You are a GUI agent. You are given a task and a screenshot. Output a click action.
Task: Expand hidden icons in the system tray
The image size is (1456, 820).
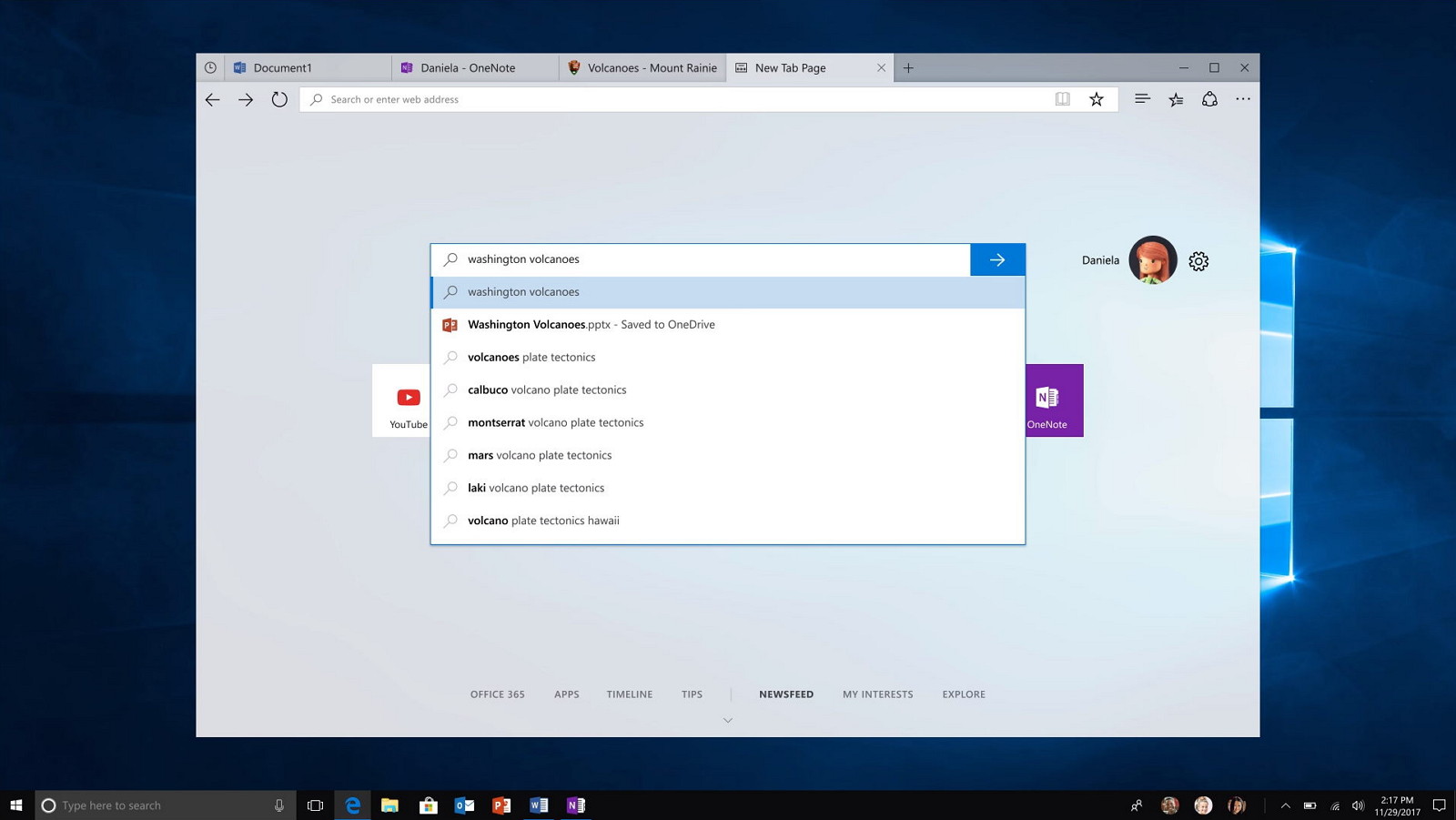click(1286, 805)
